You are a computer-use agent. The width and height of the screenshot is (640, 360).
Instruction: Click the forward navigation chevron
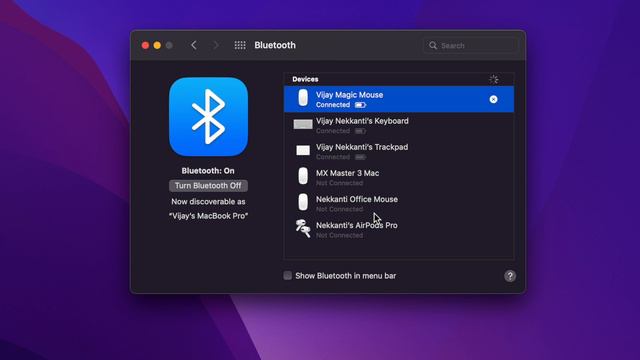(216, 45)
